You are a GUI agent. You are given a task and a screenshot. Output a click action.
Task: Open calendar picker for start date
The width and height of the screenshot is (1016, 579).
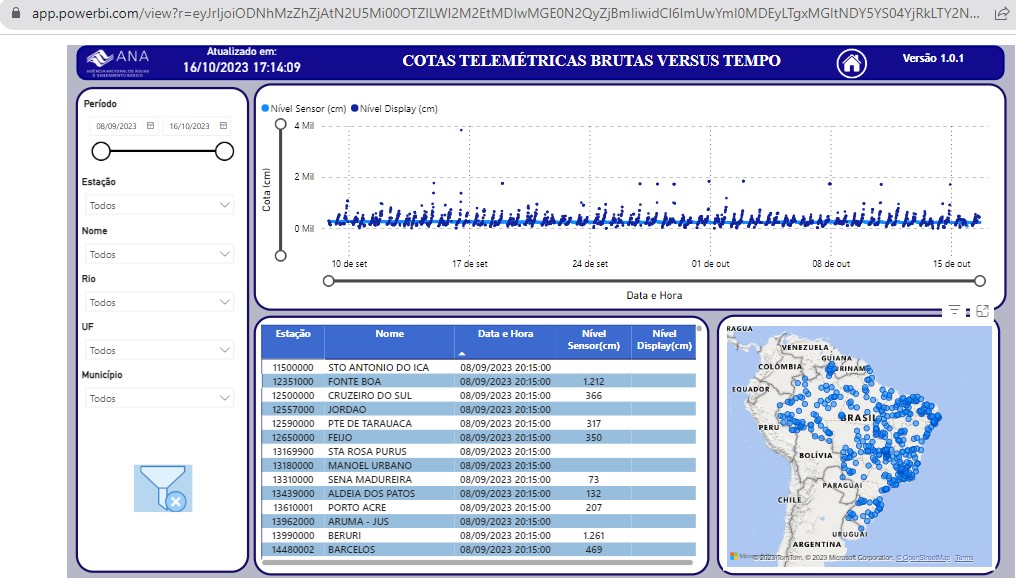[x=150, y=126]
